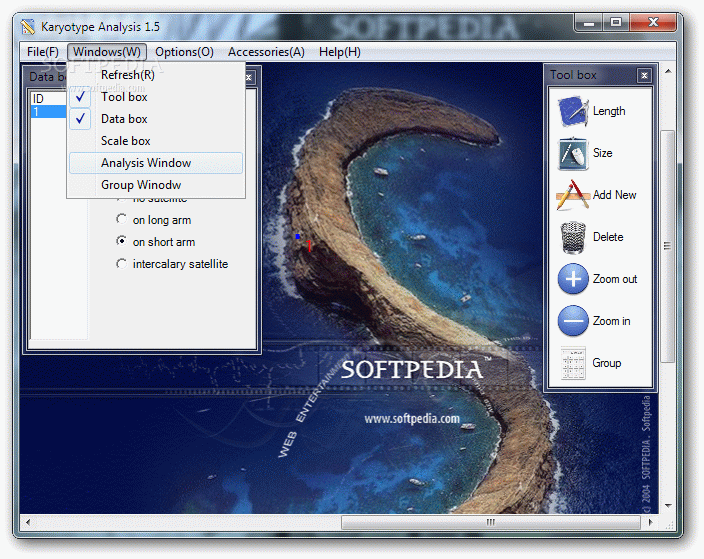This screenshot has height=559, width=704.
Task: Click the Karyotype Analysis app icon
Action: pos(28,27)
